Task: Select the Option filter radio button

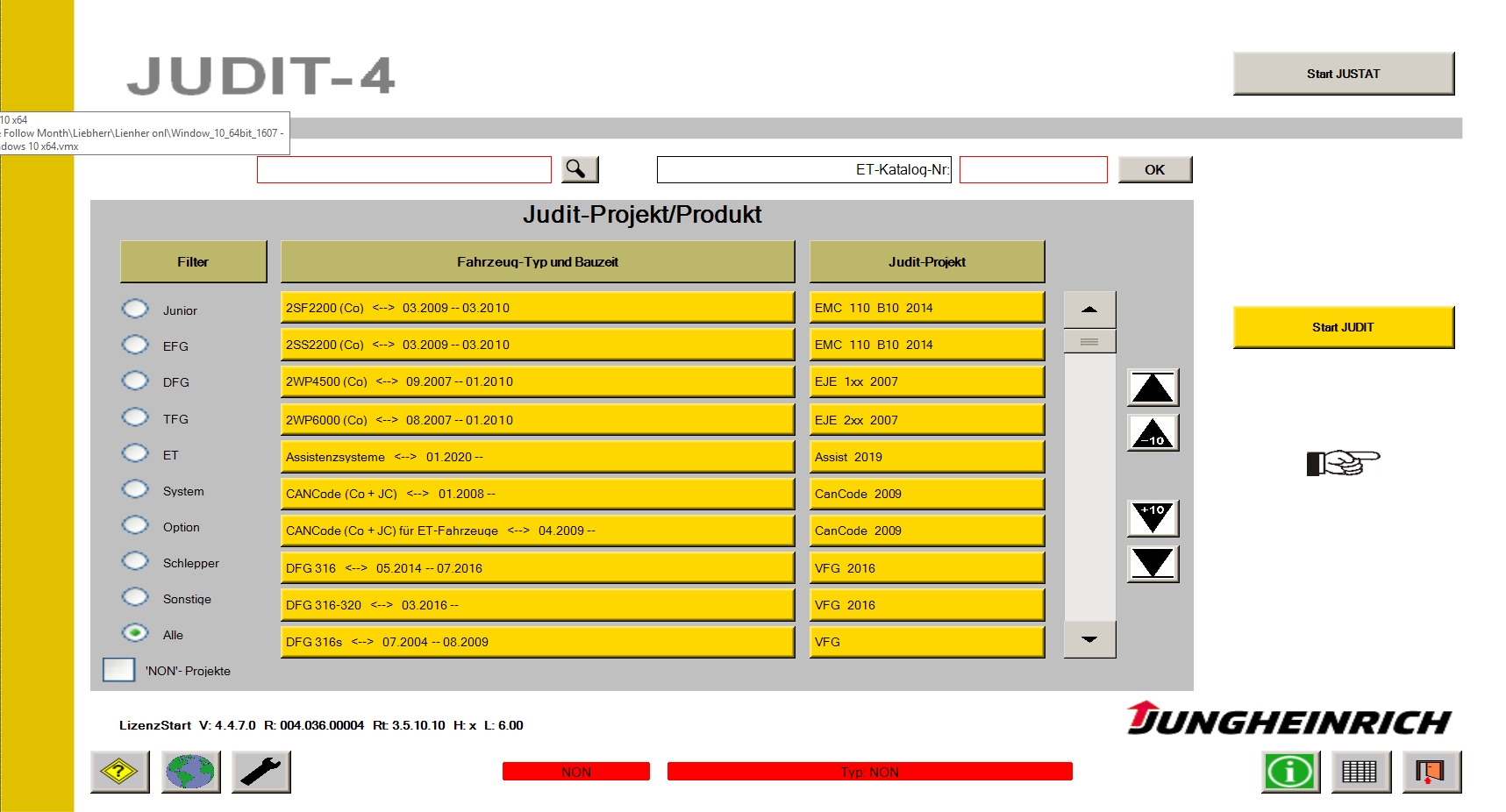Action: pyautogui.click(x=135, y=525)
